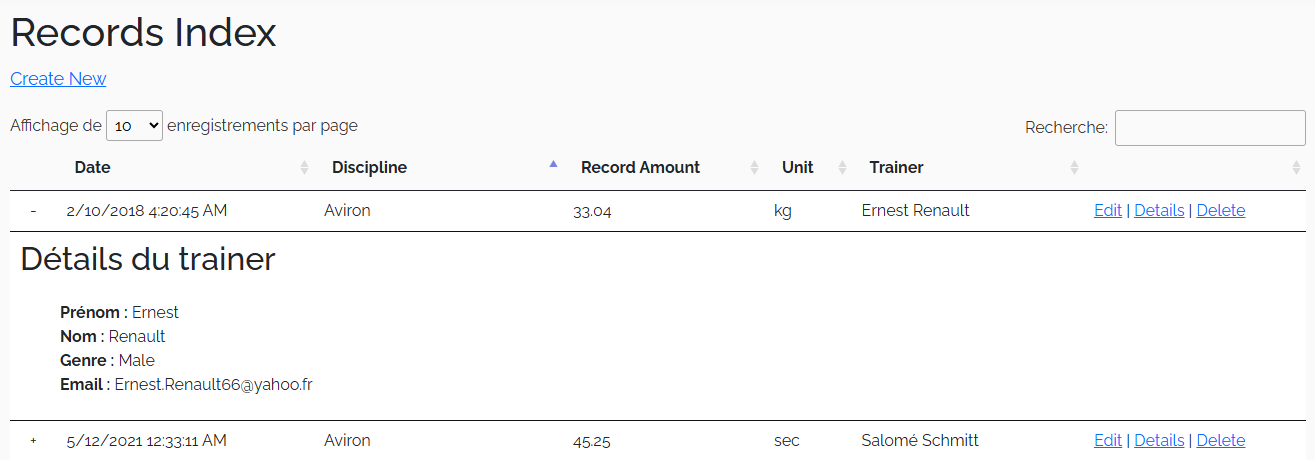The width and height of the screenshot is (1315, 460).
Task: Expand Salomé Schmitt row details
Action: point(33,441)
